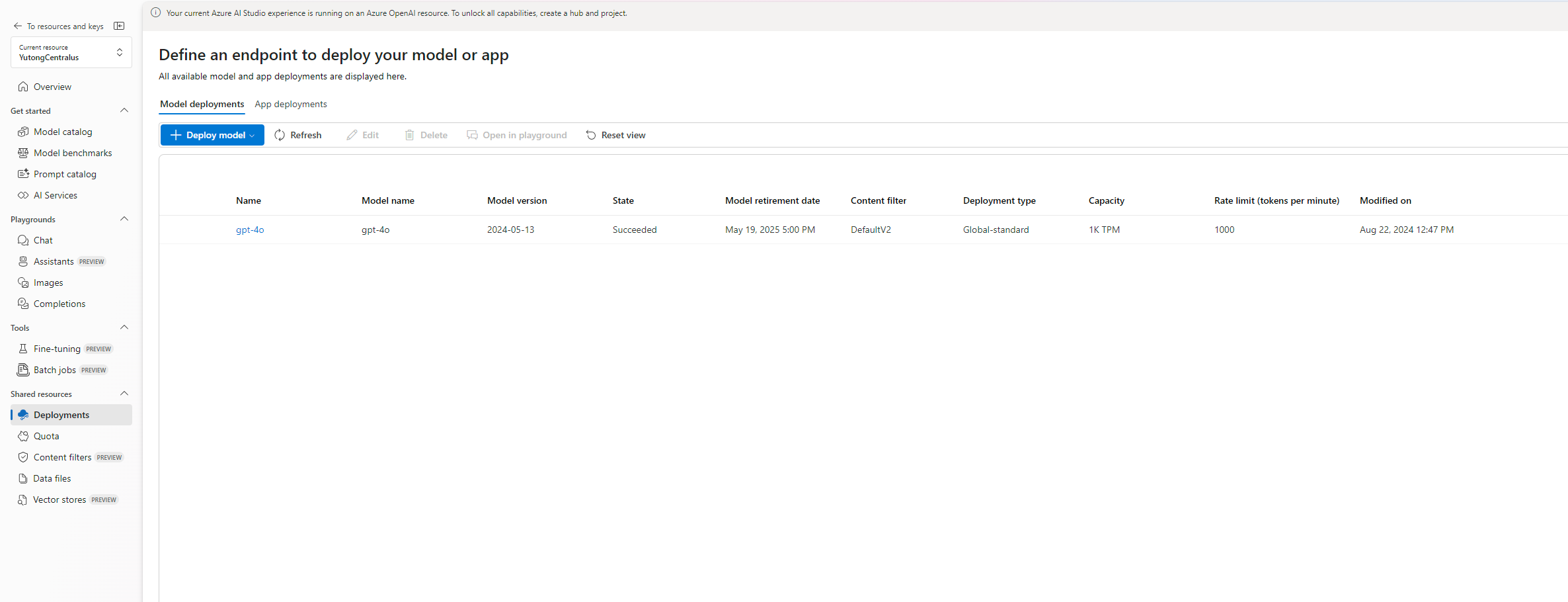Image resolution: width=1568 pixels, height=602 pixels.
Task: Go to Model benchmarks
Action: coord(73,153)
